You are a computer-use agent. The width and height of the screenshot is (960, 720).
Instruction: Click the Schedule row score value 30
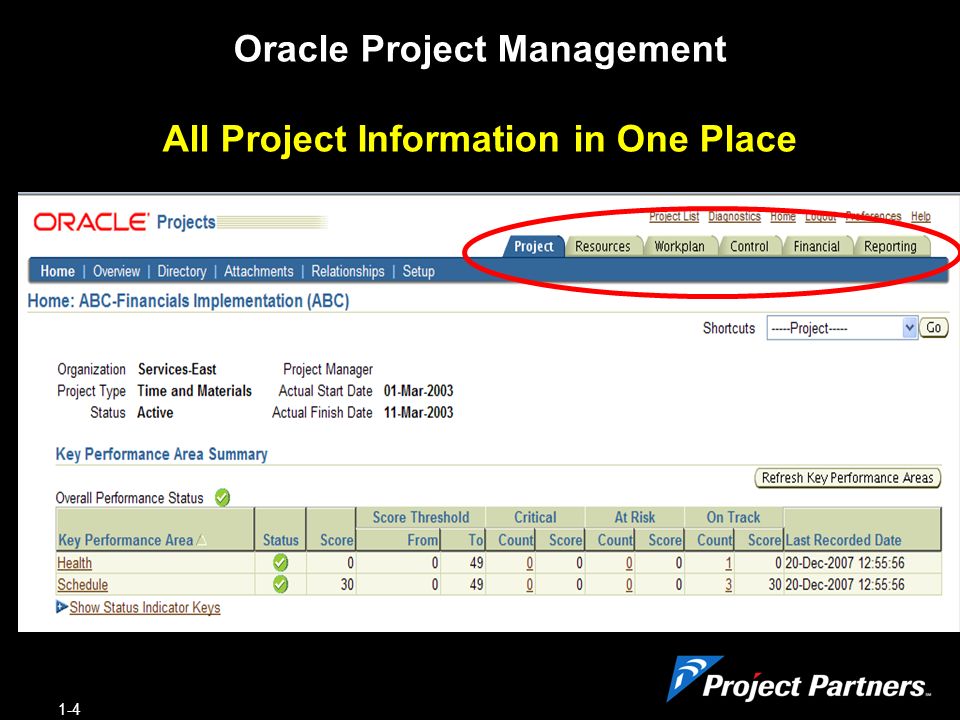pyautogui.click(x=347, y=585)
